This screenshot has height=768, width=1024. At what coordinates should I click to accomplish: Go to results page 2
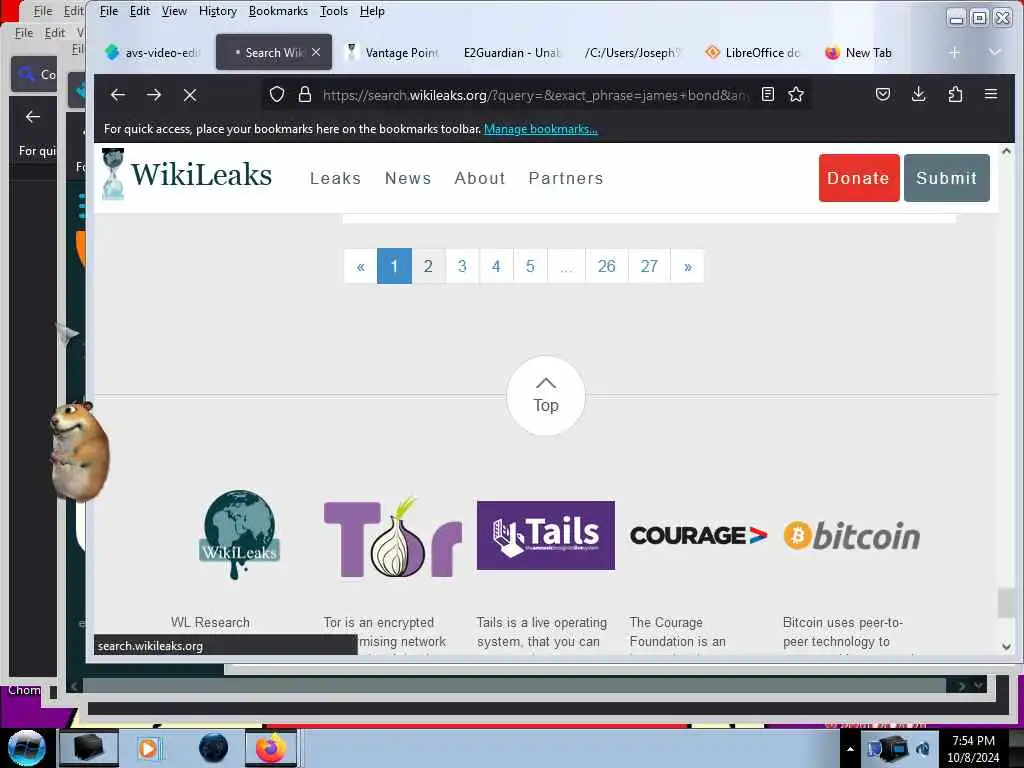pos(428,266)
